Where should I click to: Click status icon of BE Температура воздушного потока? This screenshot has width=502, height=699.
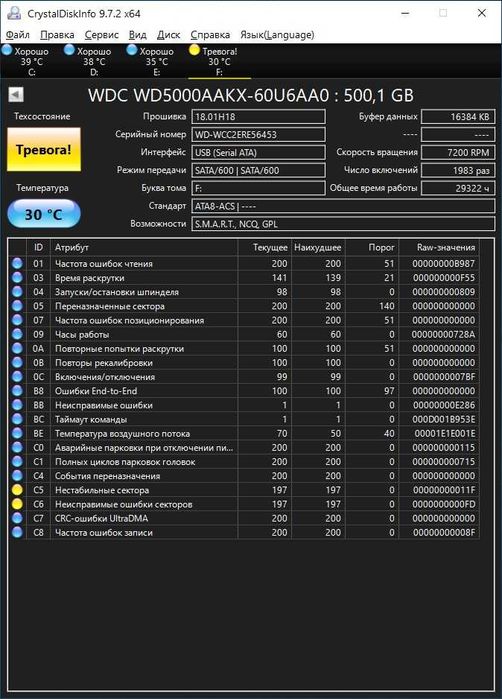pyautogui.click(x=17, y=433)
